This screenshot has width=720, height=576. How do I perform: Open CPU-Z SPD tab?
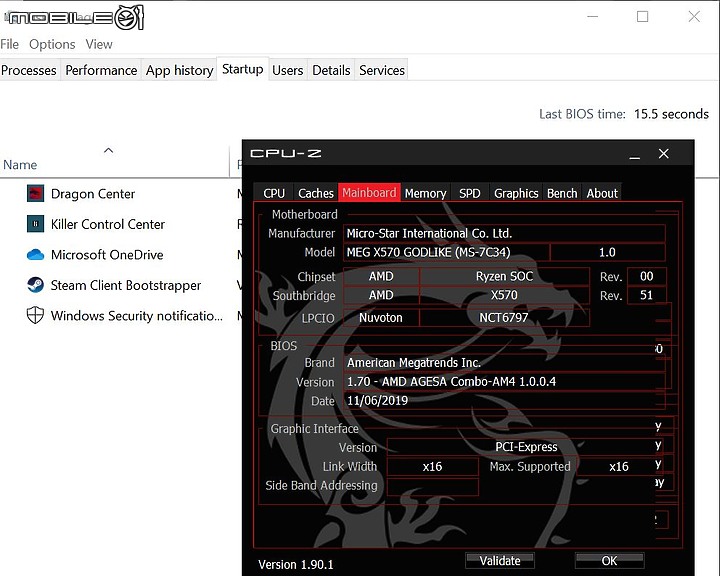(470, 193)
